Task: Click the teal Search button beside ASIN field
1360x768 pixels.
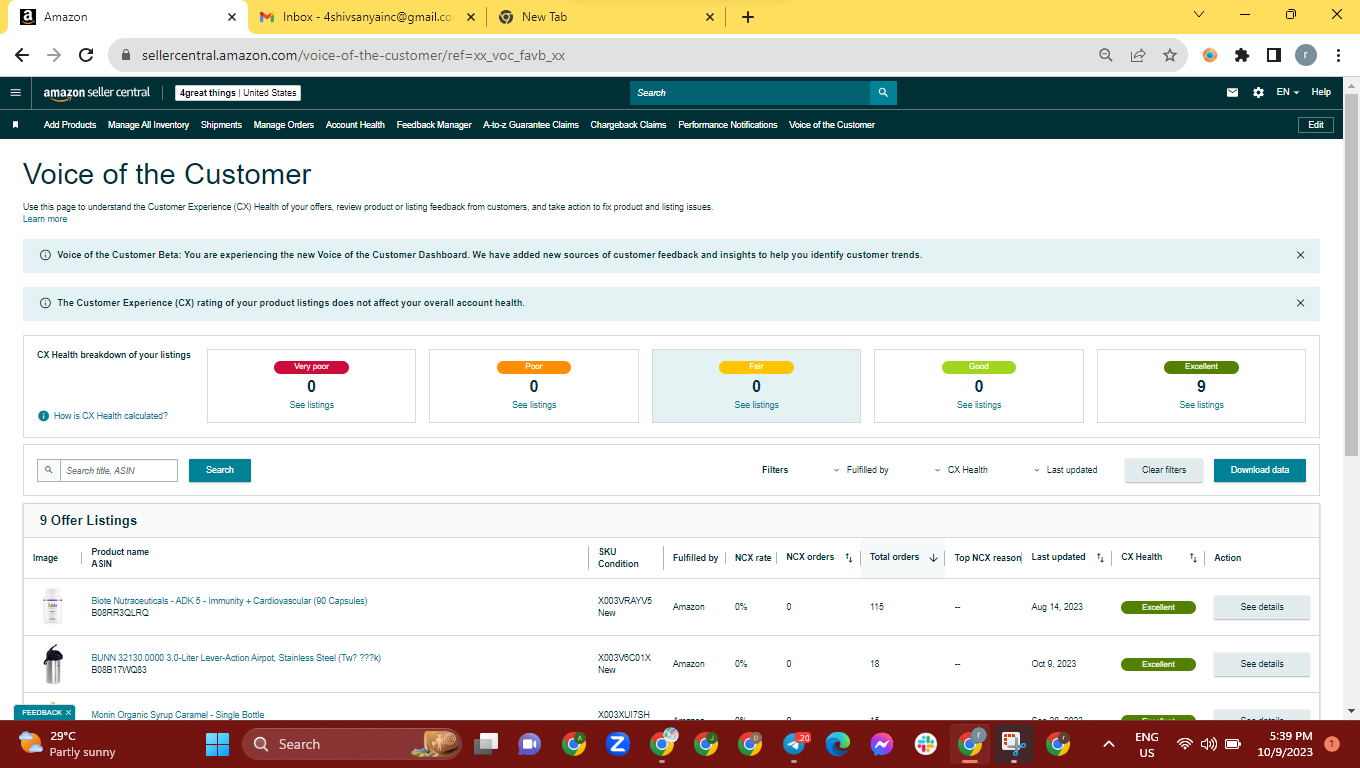Action: tap(220, 470)
